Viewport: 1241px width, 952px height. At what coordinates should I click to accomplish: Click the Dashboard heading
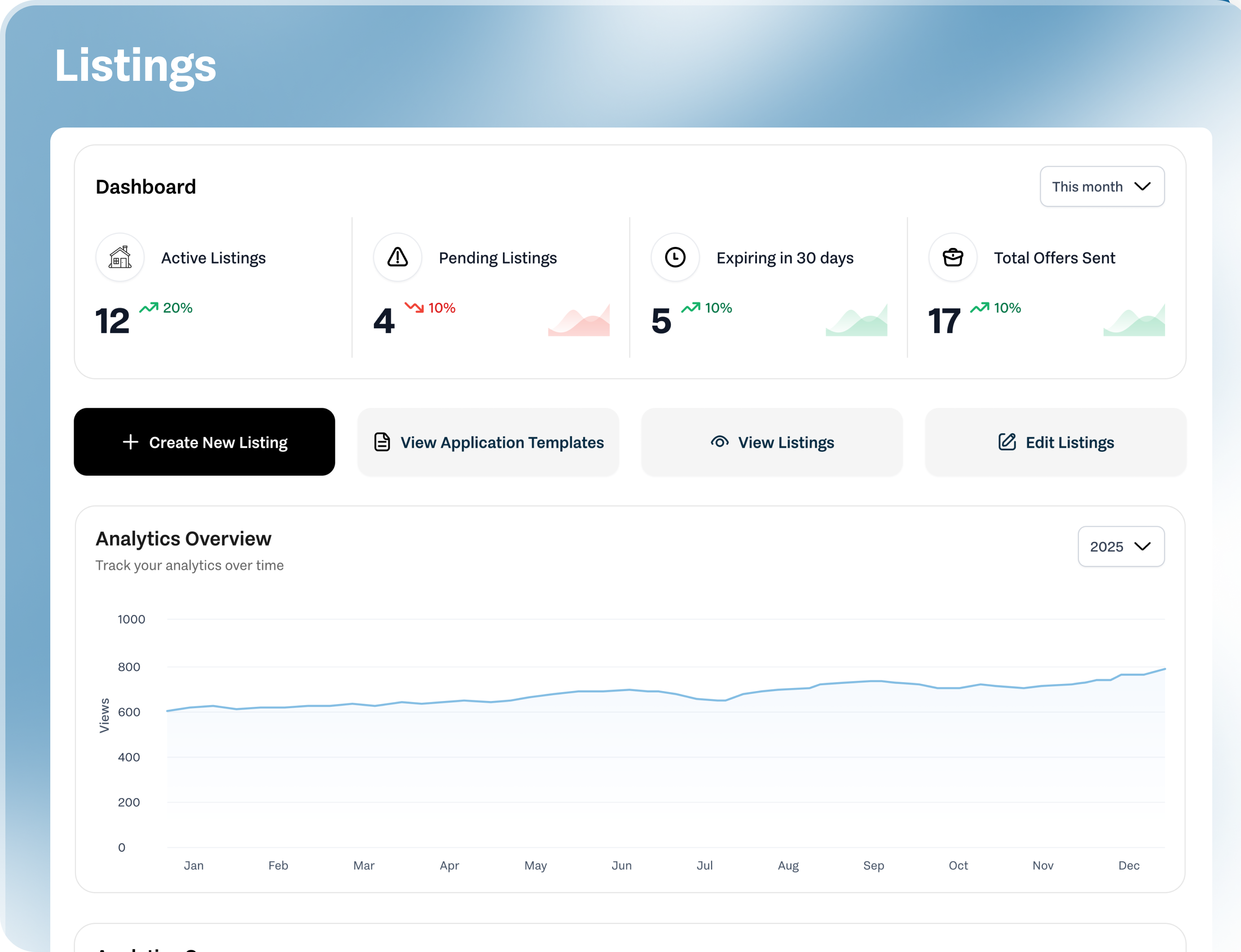[x=145, y=186]
